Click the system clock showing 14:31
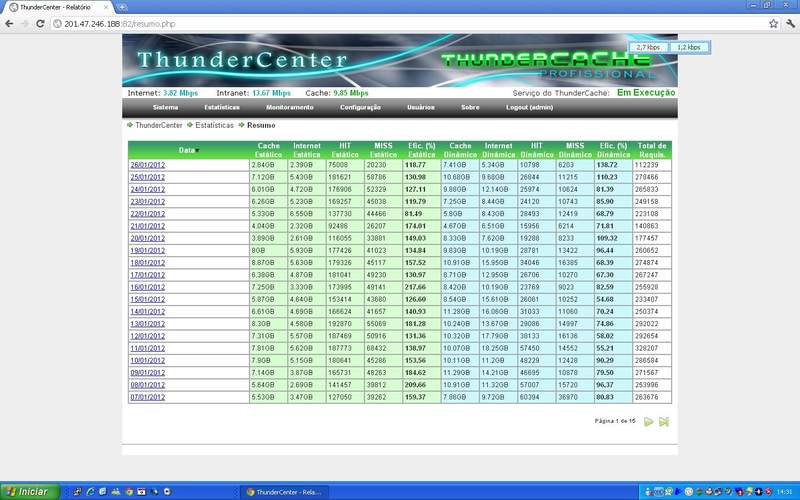This screenshot has width=800, height=500. pyautogui.click(x=784, y=492)
